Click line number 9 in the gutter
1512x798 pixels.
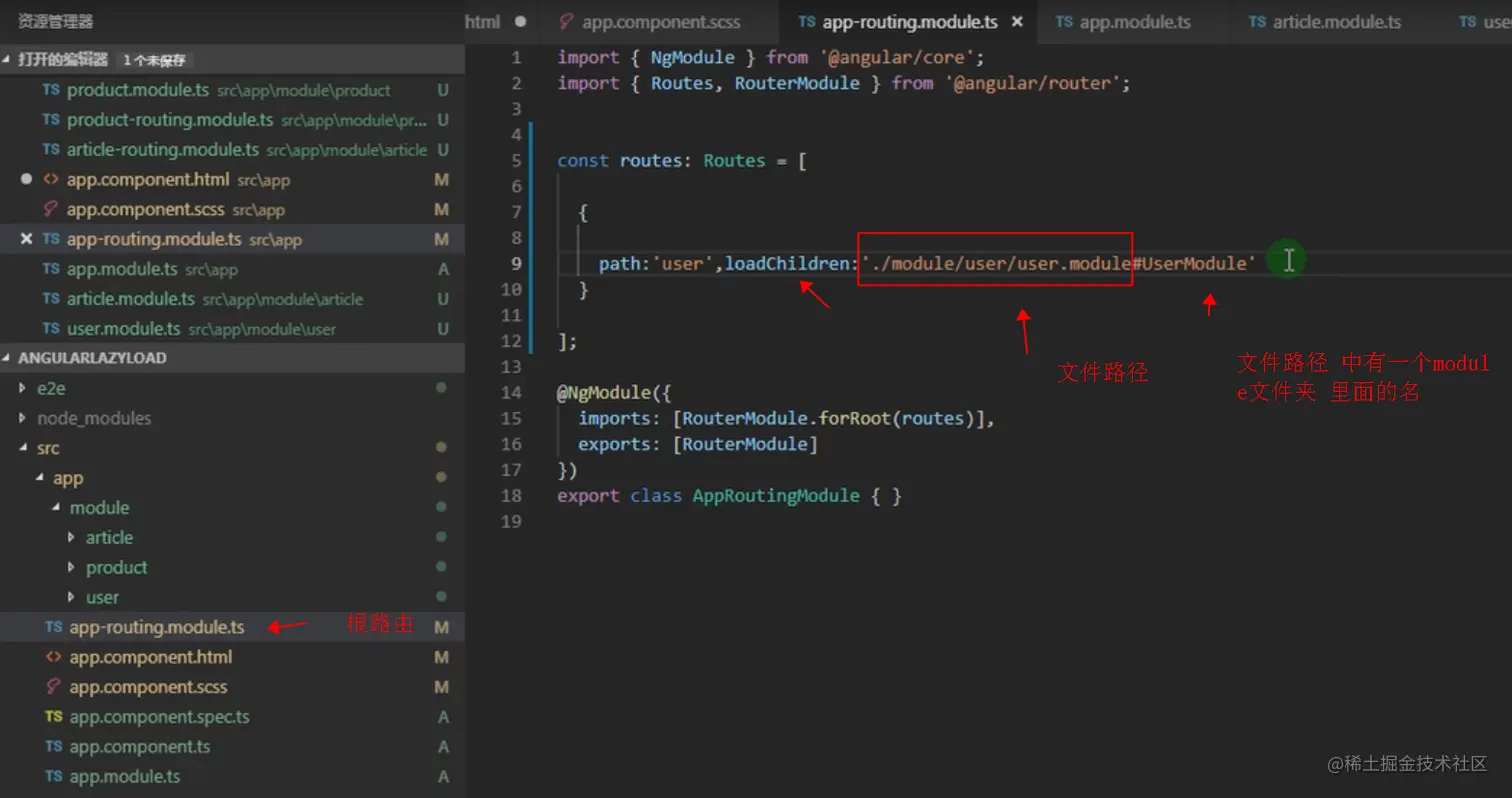(x=516, y=263)
